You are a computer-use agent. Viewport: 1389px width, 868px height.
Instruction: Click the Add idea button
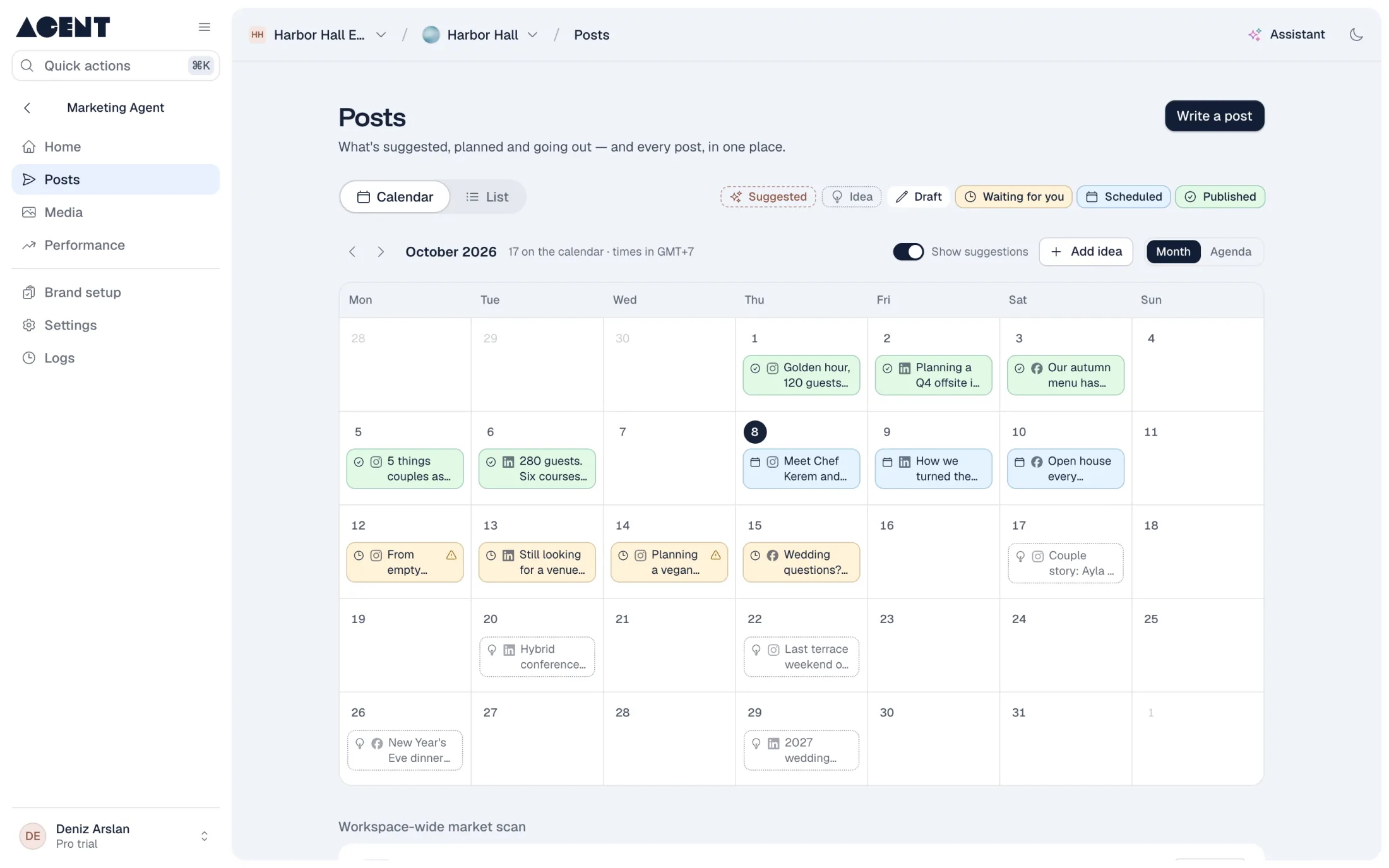[1086, 252]
